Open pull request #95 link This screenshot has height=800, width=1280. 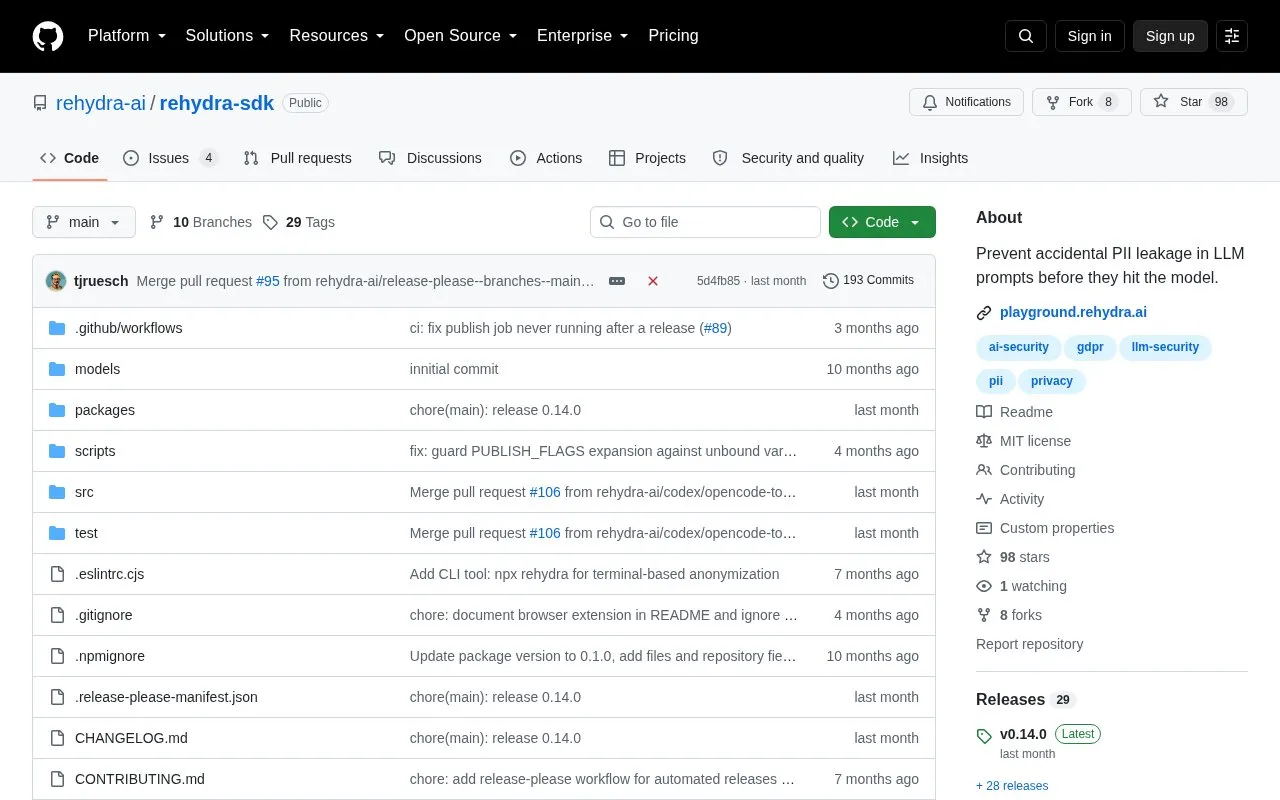(x=268, y=281)
